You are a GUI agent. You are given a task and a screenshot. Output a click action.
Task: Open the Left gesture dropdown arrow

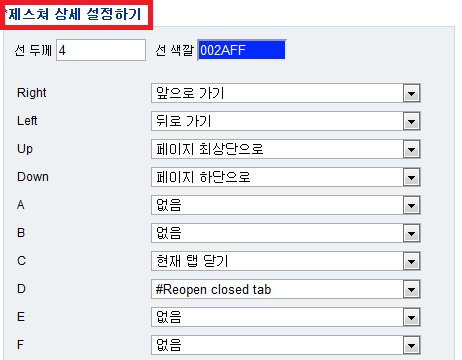coord(411,121)
